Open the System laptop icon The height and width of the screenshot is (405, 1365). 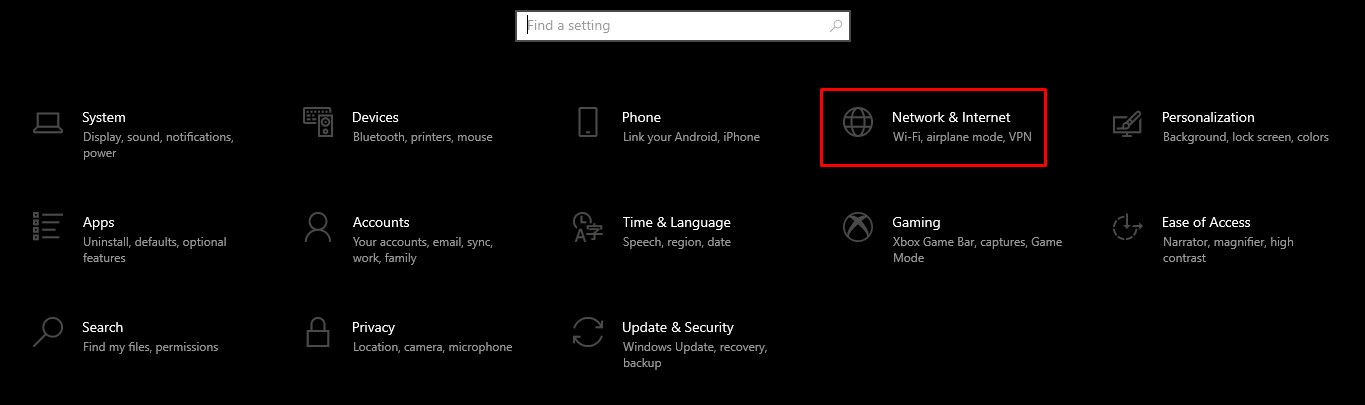click(x=47, y=123)
